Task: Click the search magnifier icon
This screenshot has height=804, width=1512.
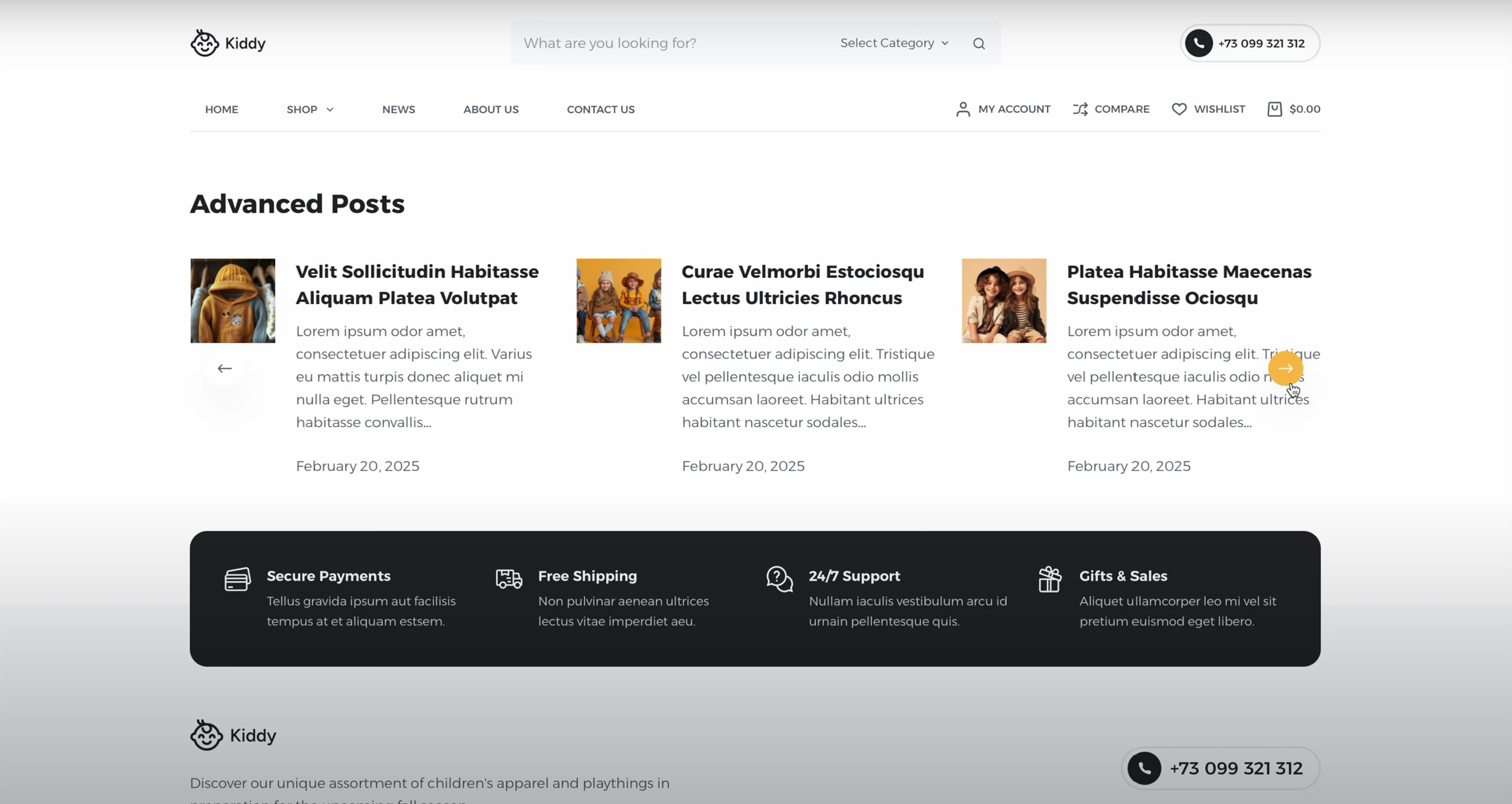Action: click(x=979, y=43)
